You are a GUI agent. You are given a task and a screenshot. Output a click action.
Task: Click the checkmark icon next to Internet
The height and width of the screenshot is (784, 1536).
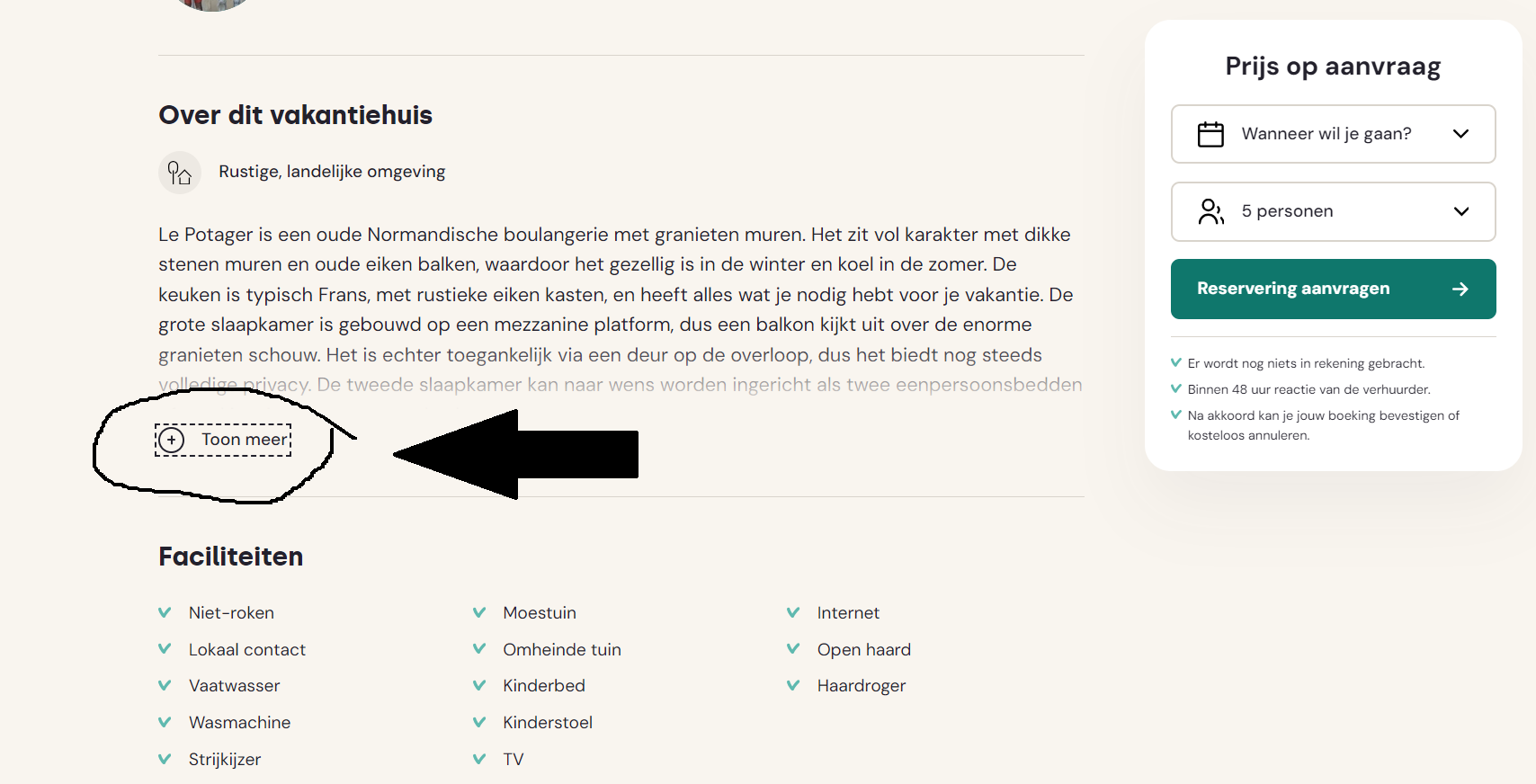[793, 612]
